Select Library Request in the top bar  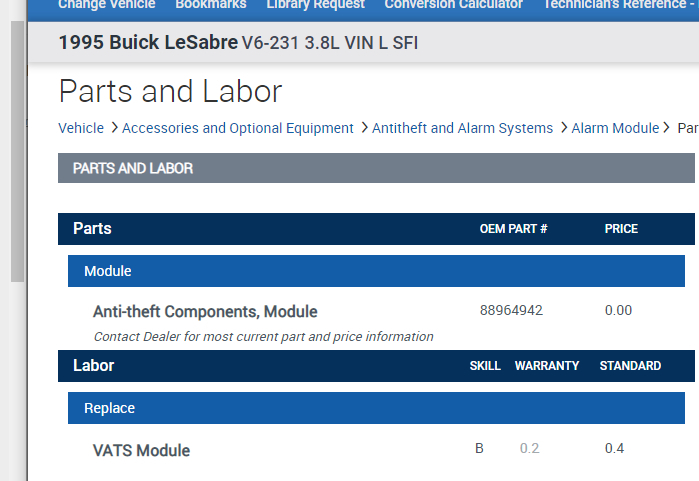click(x=315, y=5)
